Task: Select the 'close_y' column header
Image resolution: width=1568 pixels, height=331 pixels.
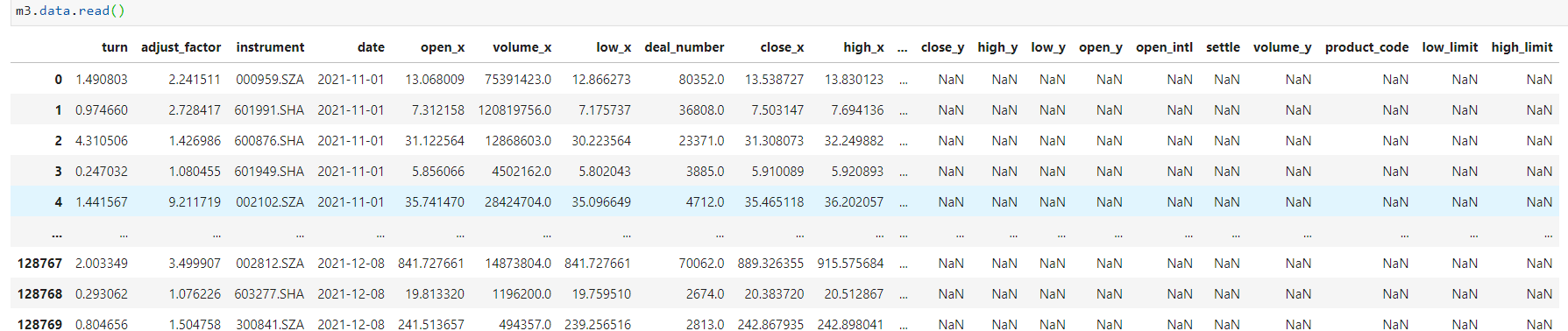Action: [x=942, y=47]
